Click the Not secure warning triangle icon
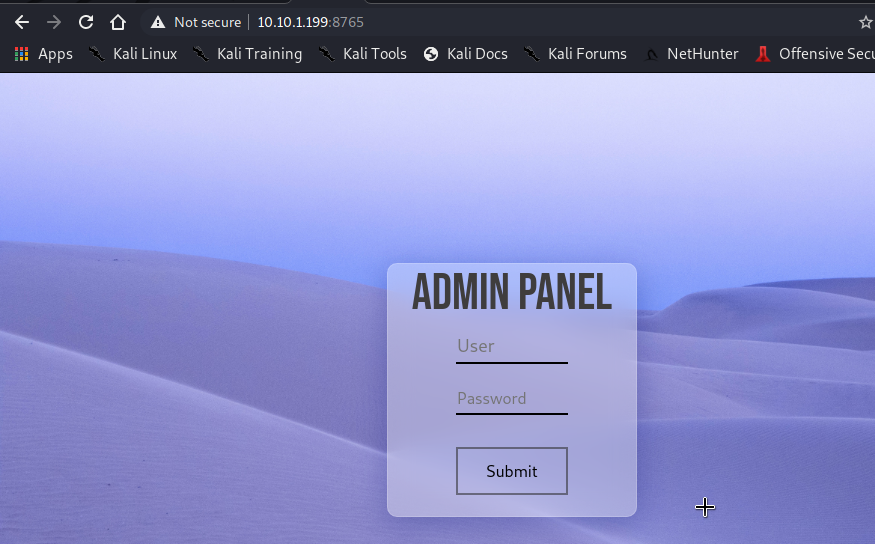The height and width of the screenshot is (544, 875). [x=158, y=22]
